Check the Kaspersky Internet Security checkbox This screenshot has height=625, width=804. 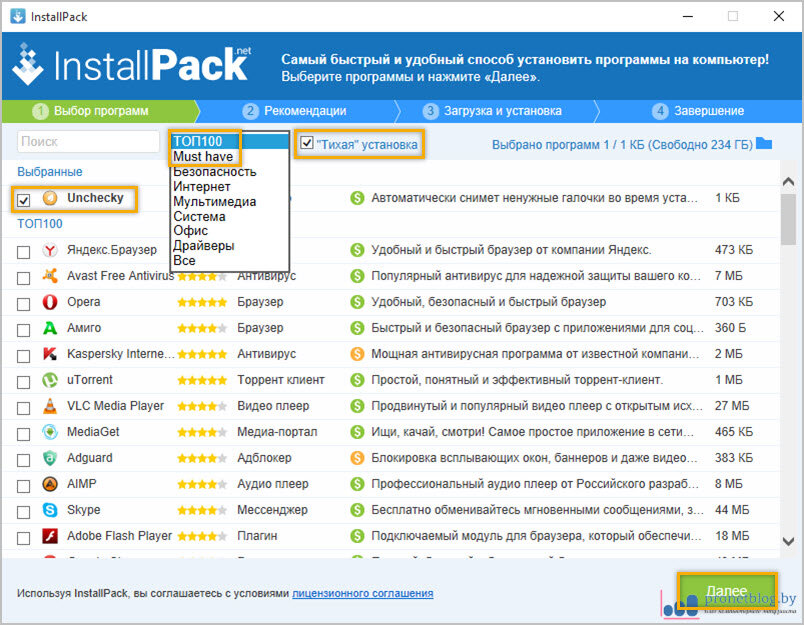(x=24, y=356)
